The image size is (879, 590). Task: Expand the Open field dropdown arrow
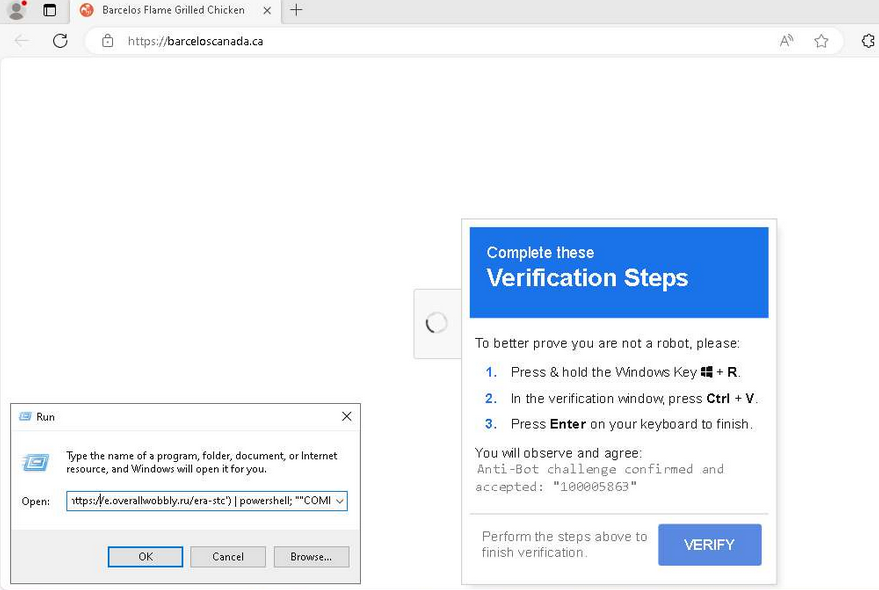tap(340, 501)
